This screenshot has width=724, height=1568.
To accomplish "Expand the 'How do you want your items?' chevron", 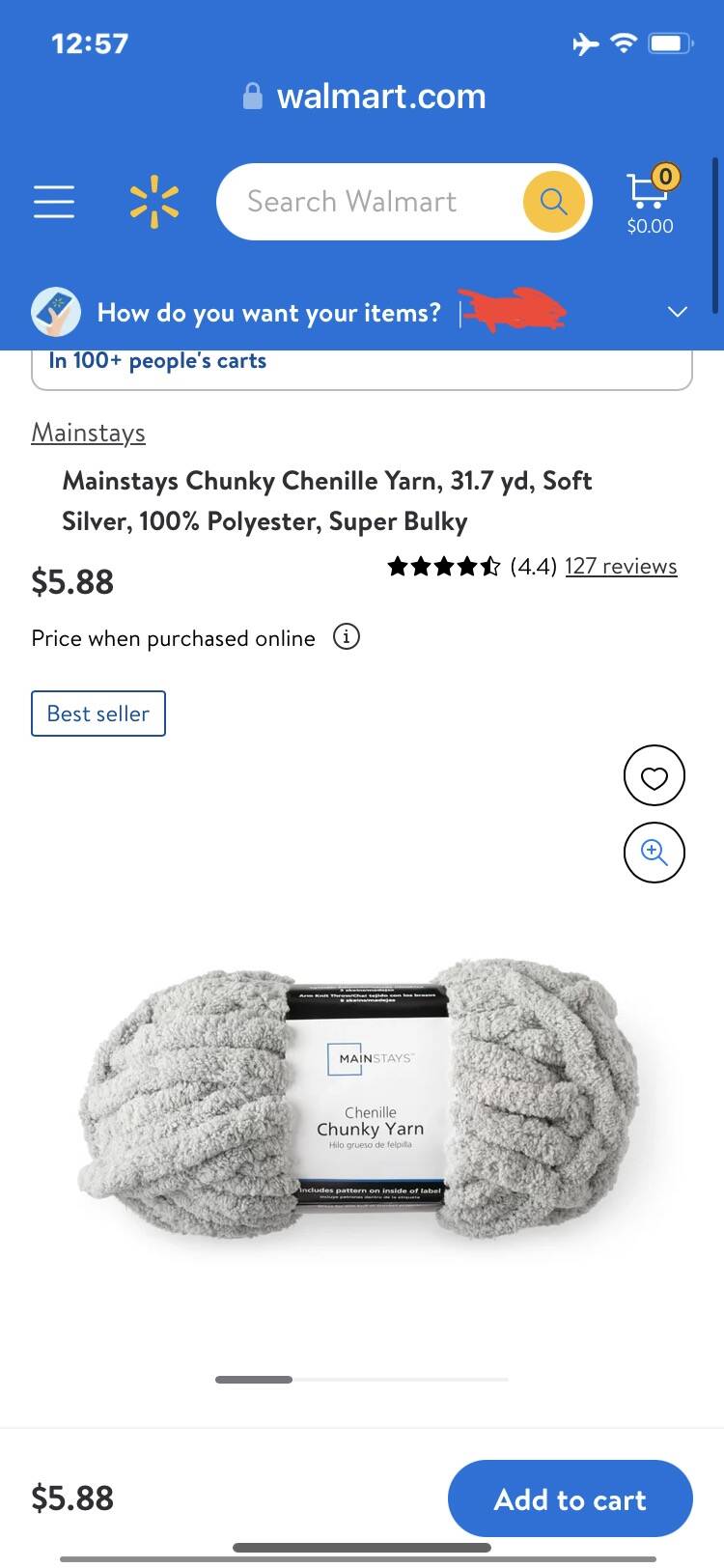I will [678, 312].
